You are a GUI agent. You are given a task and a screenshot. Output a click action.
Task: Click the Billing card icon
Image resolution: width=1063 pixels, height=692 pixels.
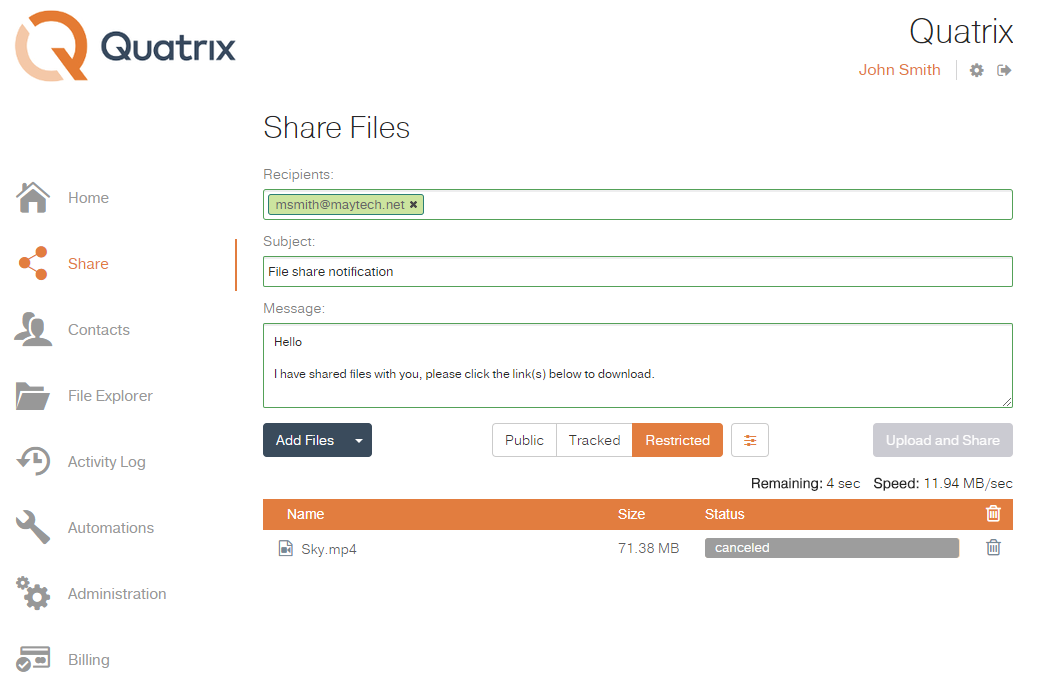pos(33,659)
